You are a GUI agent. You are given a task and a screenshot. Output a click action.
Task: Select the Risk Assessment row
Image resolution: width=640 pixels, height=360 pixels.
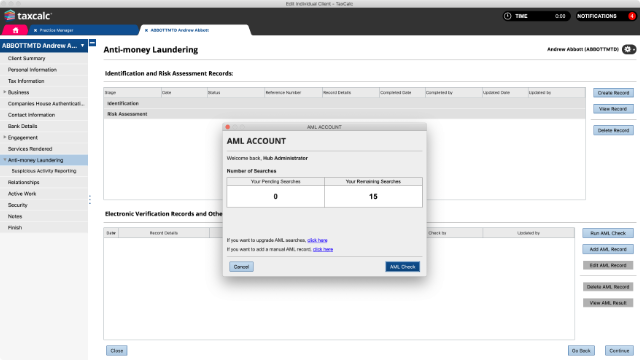tap(344, 114)
